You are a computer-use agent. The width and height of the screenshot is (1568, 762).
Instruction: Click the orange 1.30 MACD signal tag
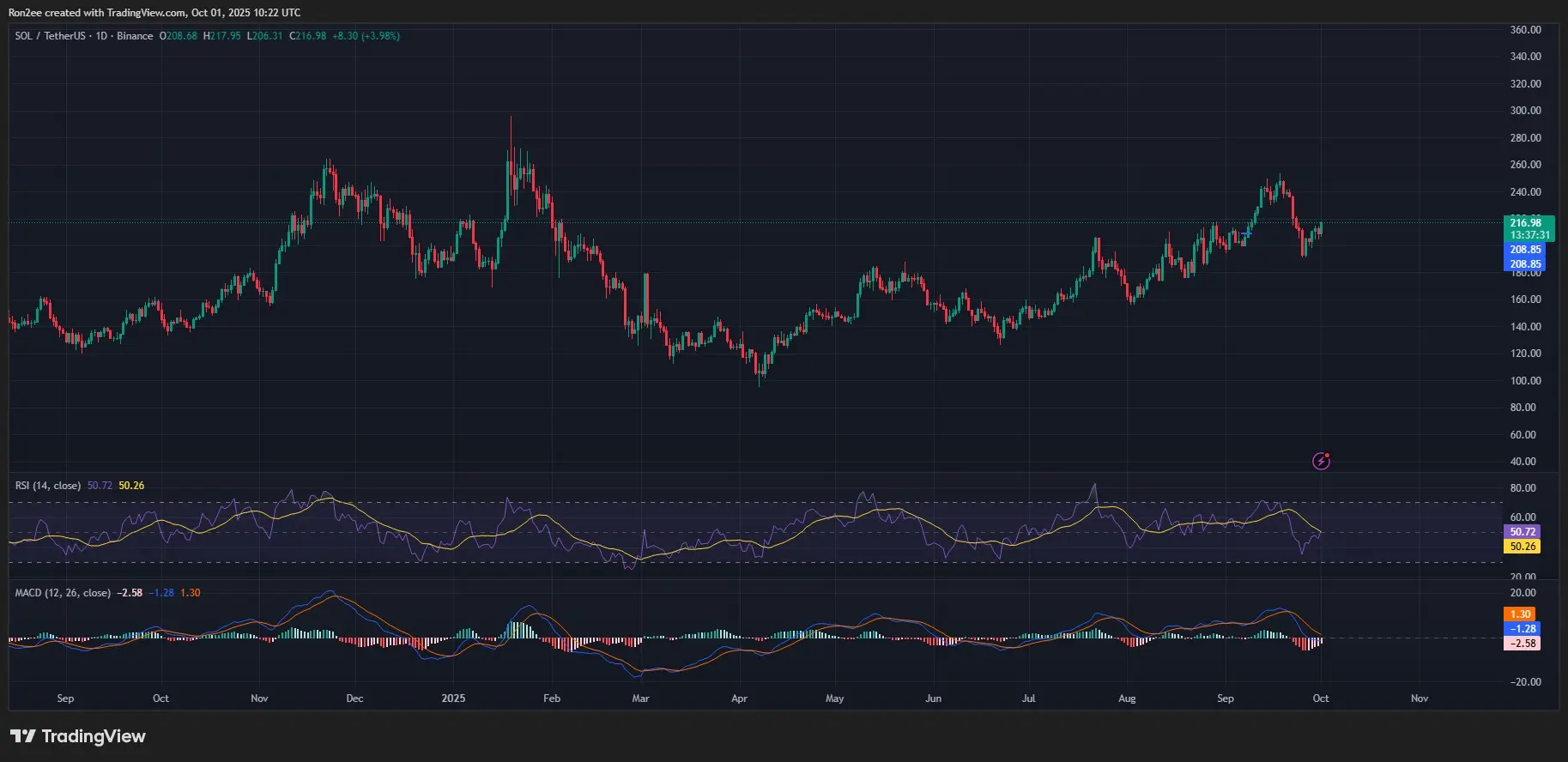point(1521,614)
